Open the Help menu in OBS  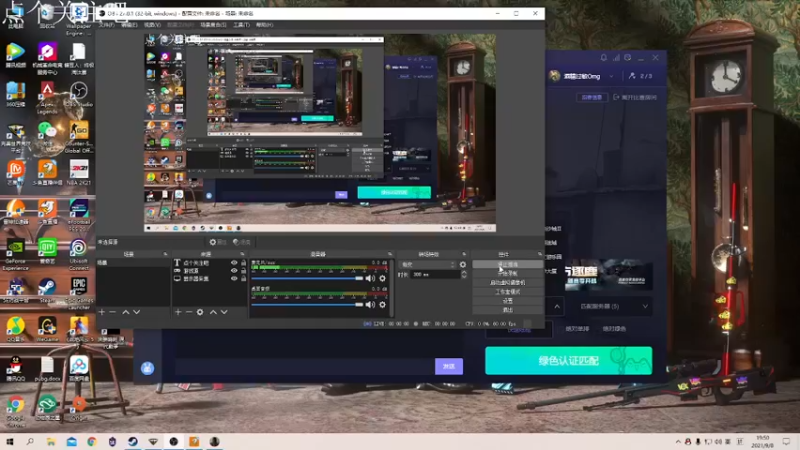click(x=264, y=24)
